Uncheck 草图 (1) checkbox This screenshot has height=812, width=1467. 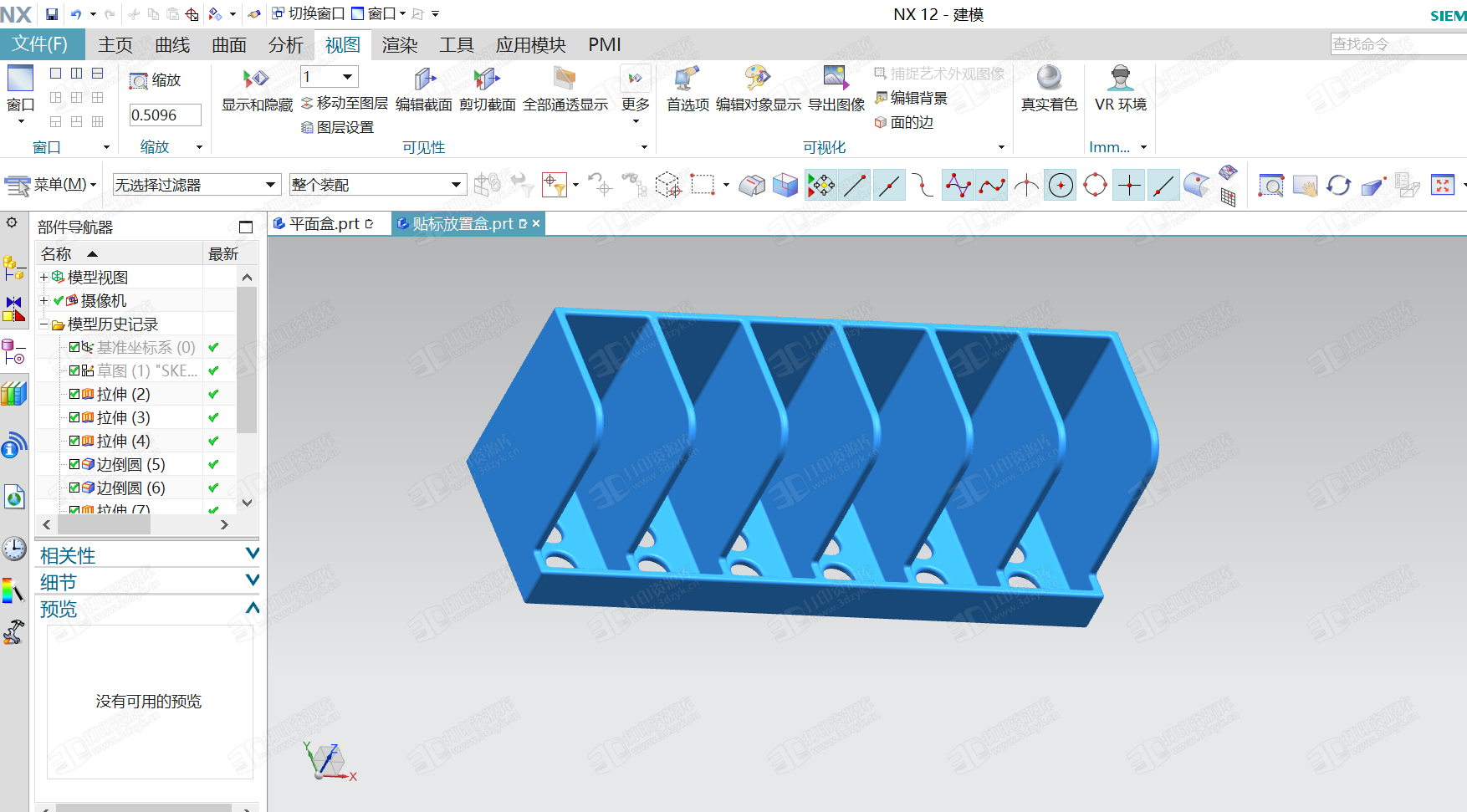[74, 370]
